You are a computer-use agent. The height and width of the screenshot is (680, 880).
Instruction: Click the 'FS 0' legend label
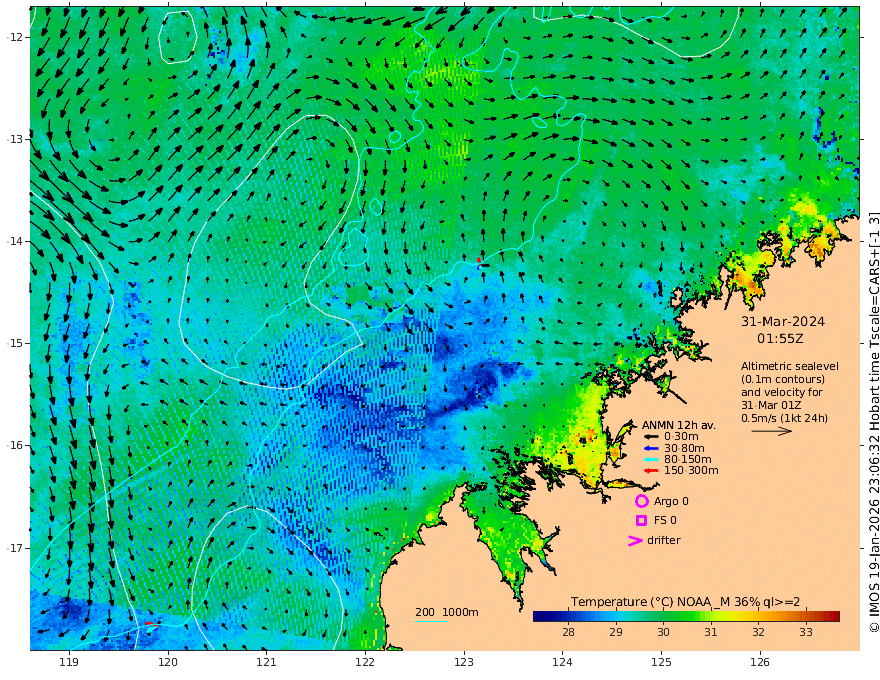click(x=665, y=521)
